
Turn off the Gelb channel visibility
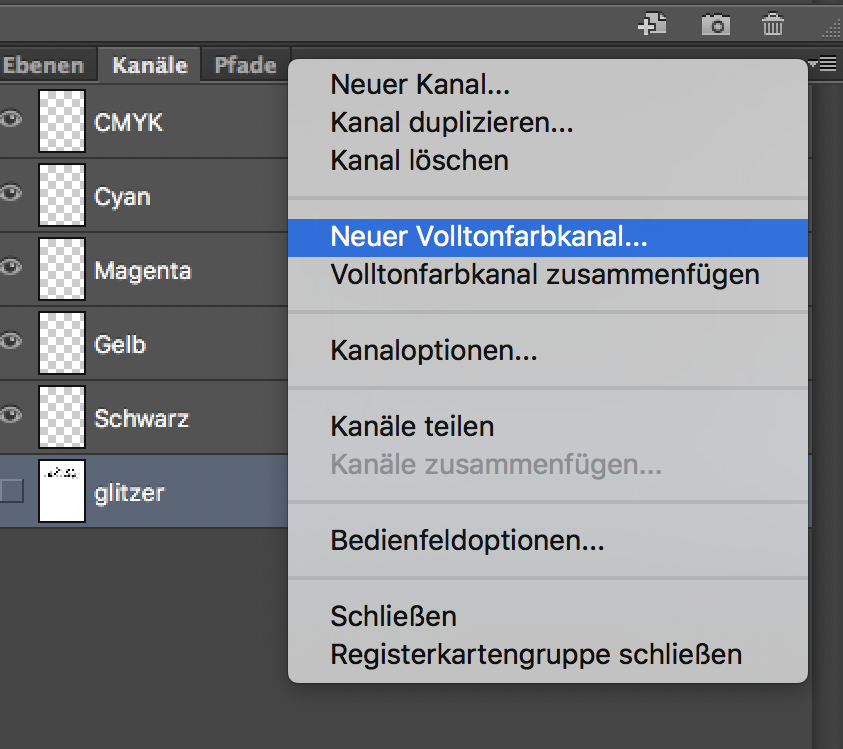click(12, 342)
